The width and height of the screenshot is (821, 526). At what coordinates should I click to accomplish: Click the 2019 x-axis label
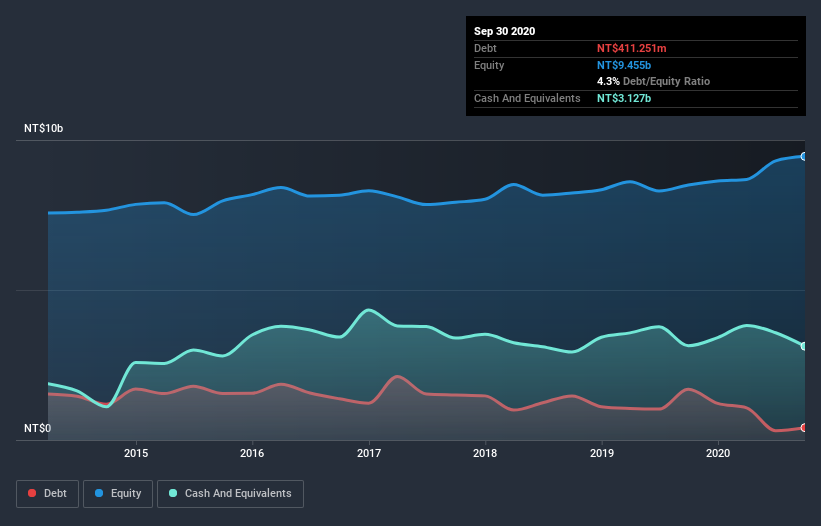pyautogui.click(x=602, y=453)
